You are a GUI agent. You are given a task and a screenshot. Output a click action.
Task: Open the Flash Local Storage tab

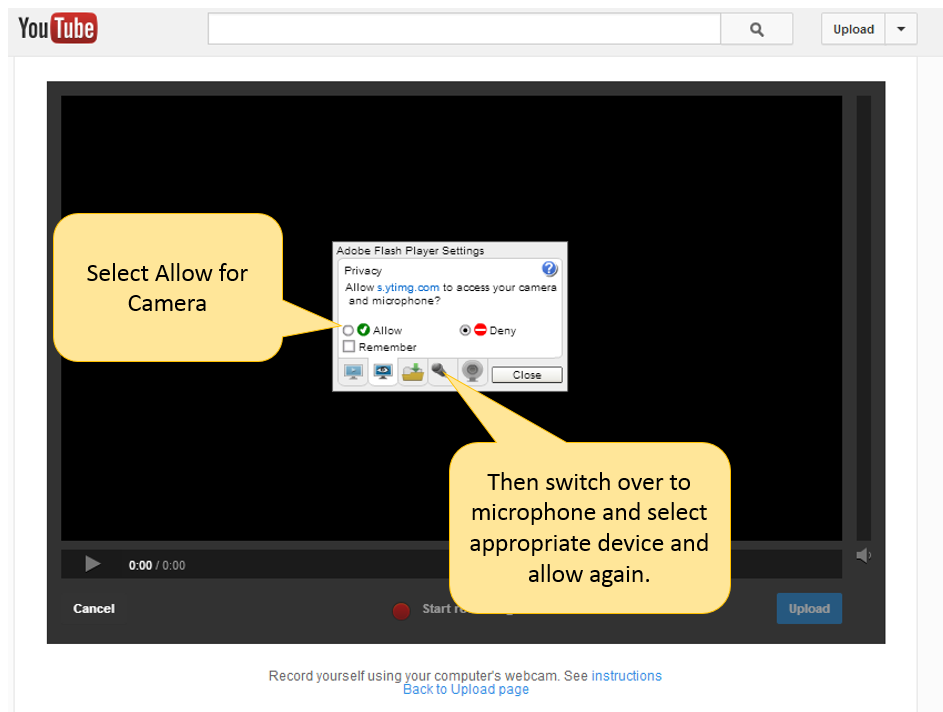coord(412,372)
